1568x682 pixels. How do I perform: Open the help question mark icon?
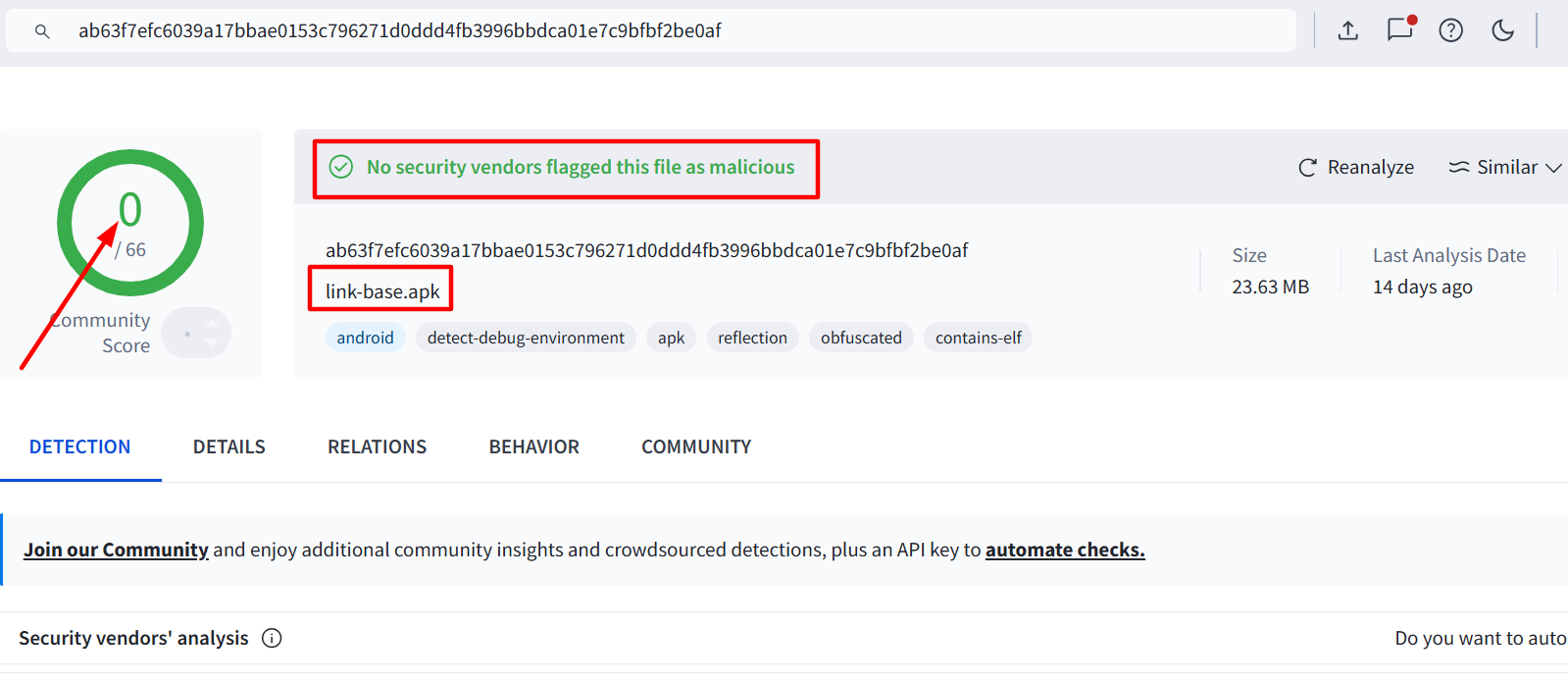click(1451, 30)
